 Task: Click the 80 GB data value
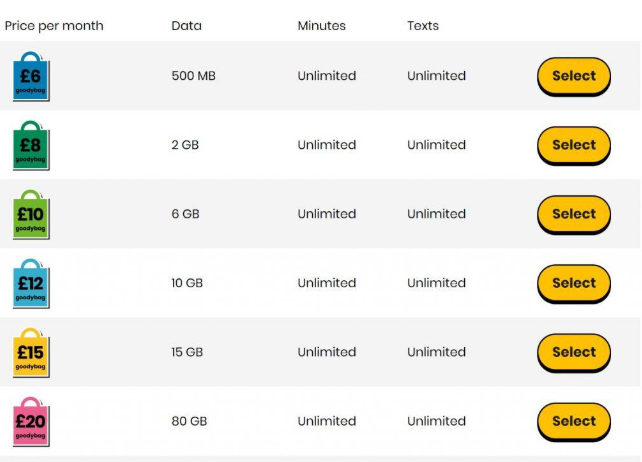(x=189, y=421)
